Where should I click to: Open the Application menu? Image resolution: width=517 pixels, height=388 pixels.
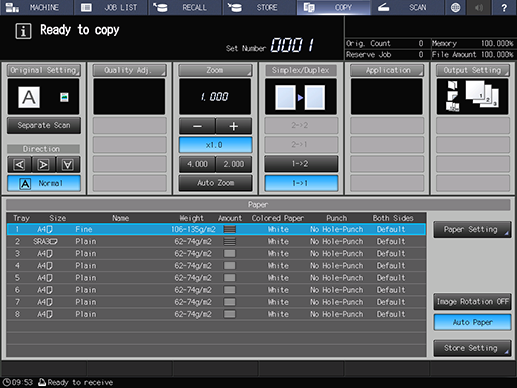pyautogui.click(x=387, y=70)
